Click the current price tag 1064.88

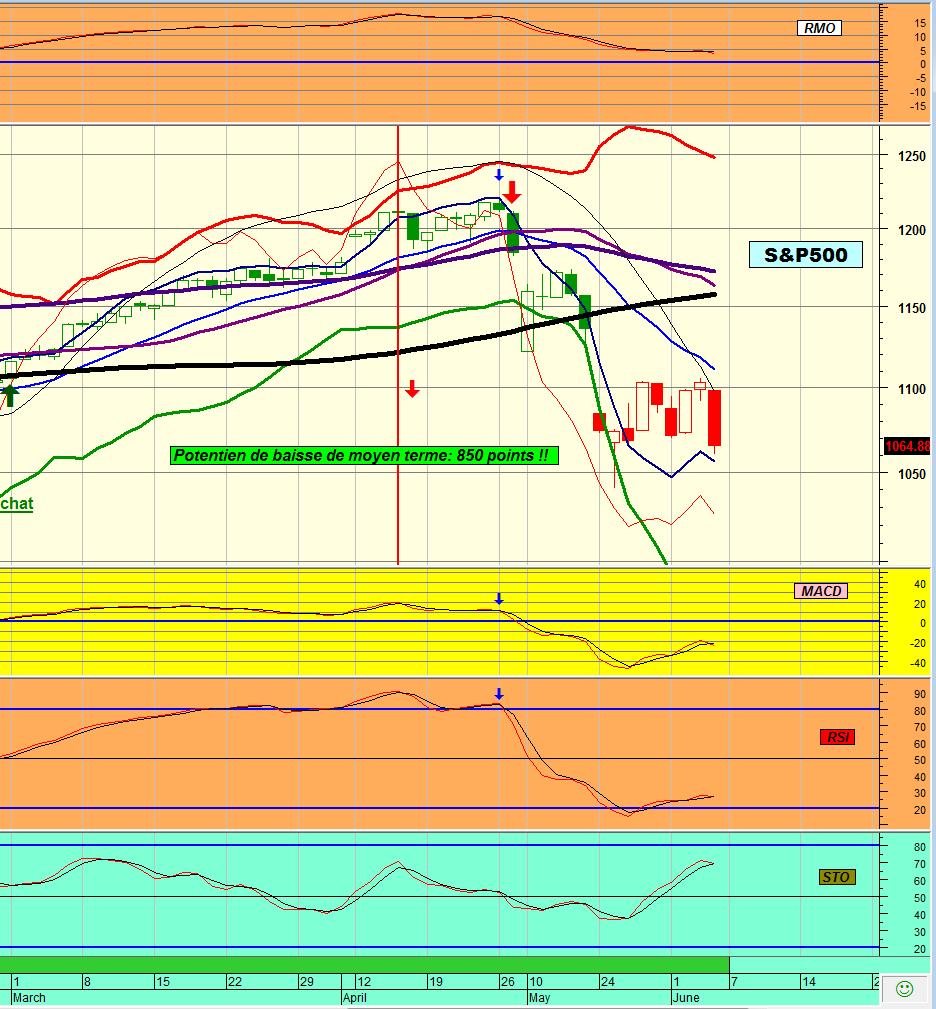(907, 446)
